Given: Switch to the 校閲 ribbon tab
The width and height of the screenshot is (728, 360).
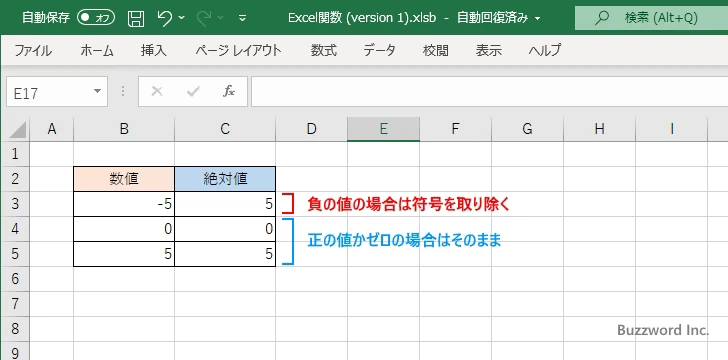Looking at the screenshot, I should [436, 50].
